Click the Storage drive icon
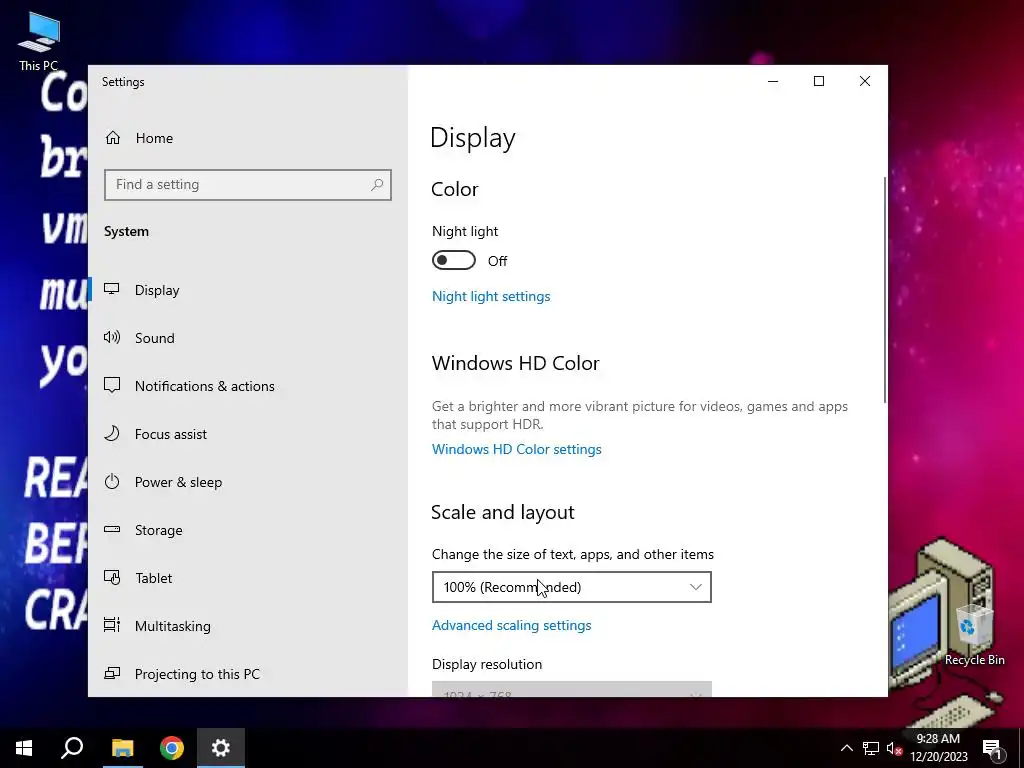Image resolution: width=1024 pixels, height=768 pixels. coord(112,529)
